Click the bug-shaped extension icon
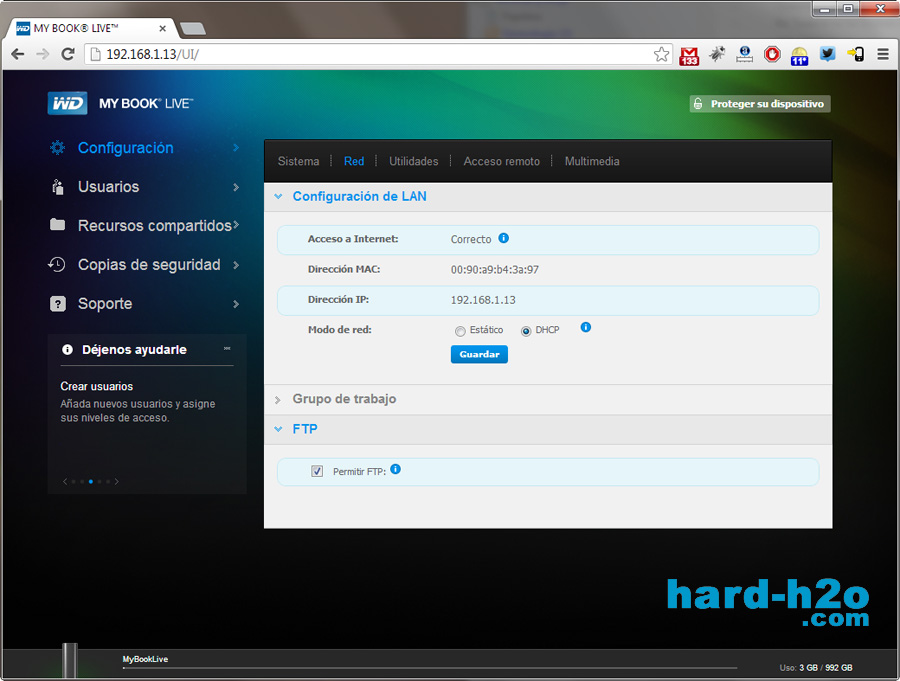The image size is (900, 681). (717, 55)
